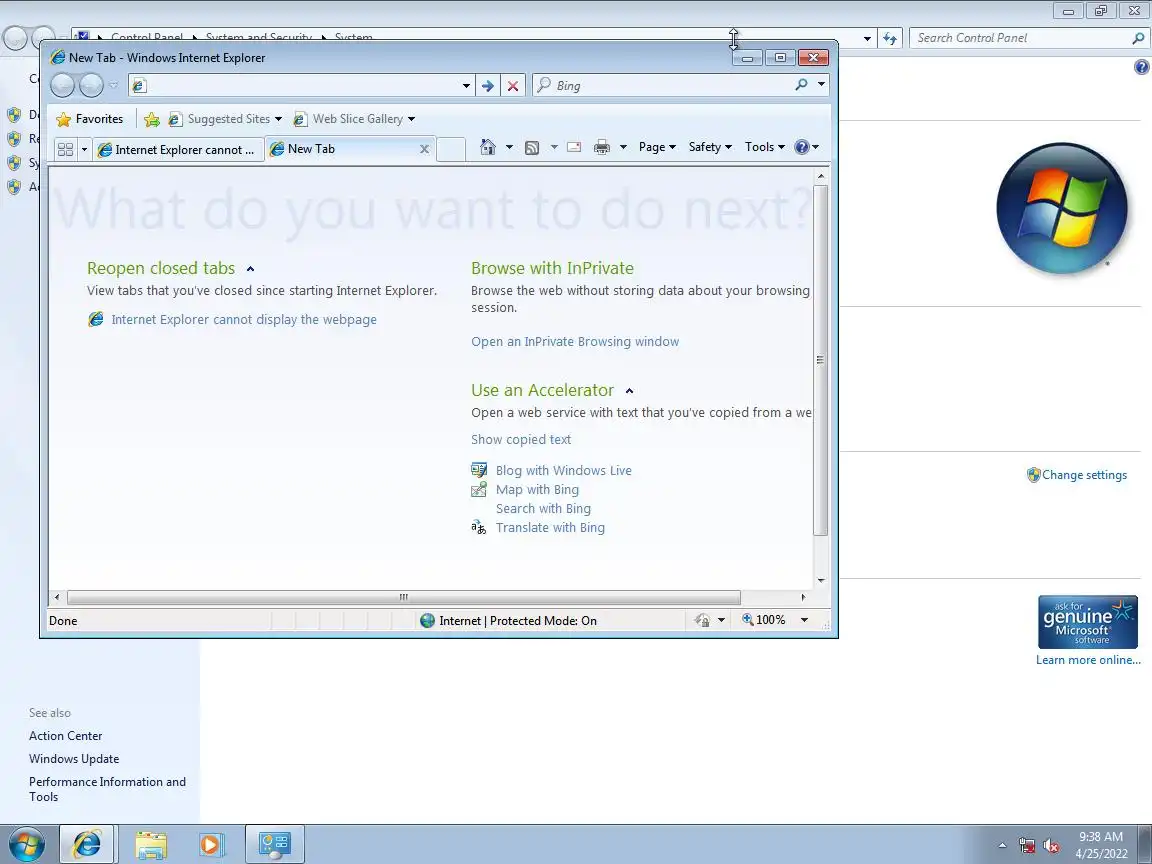Click Windows Explorer folder taskbar icon

[151, 845]
